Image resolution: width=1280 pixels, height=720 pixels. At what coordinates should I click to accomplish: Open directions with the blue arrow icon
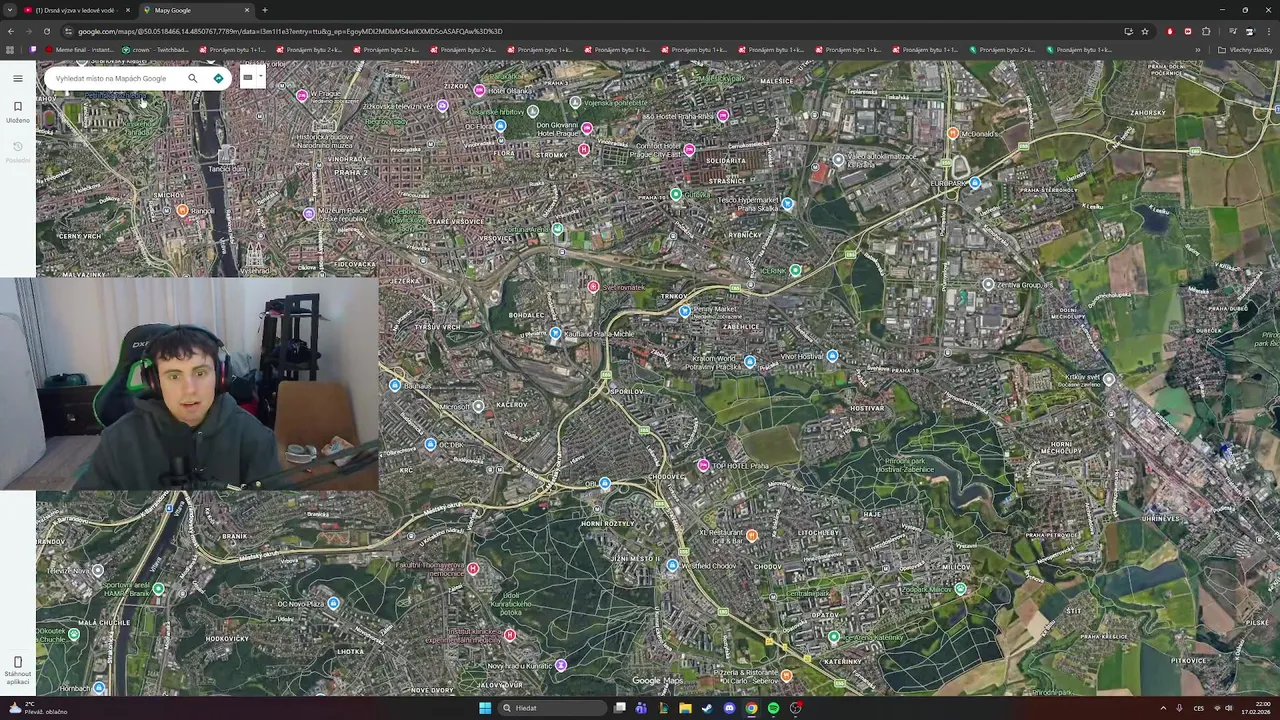tap(218, 78)
